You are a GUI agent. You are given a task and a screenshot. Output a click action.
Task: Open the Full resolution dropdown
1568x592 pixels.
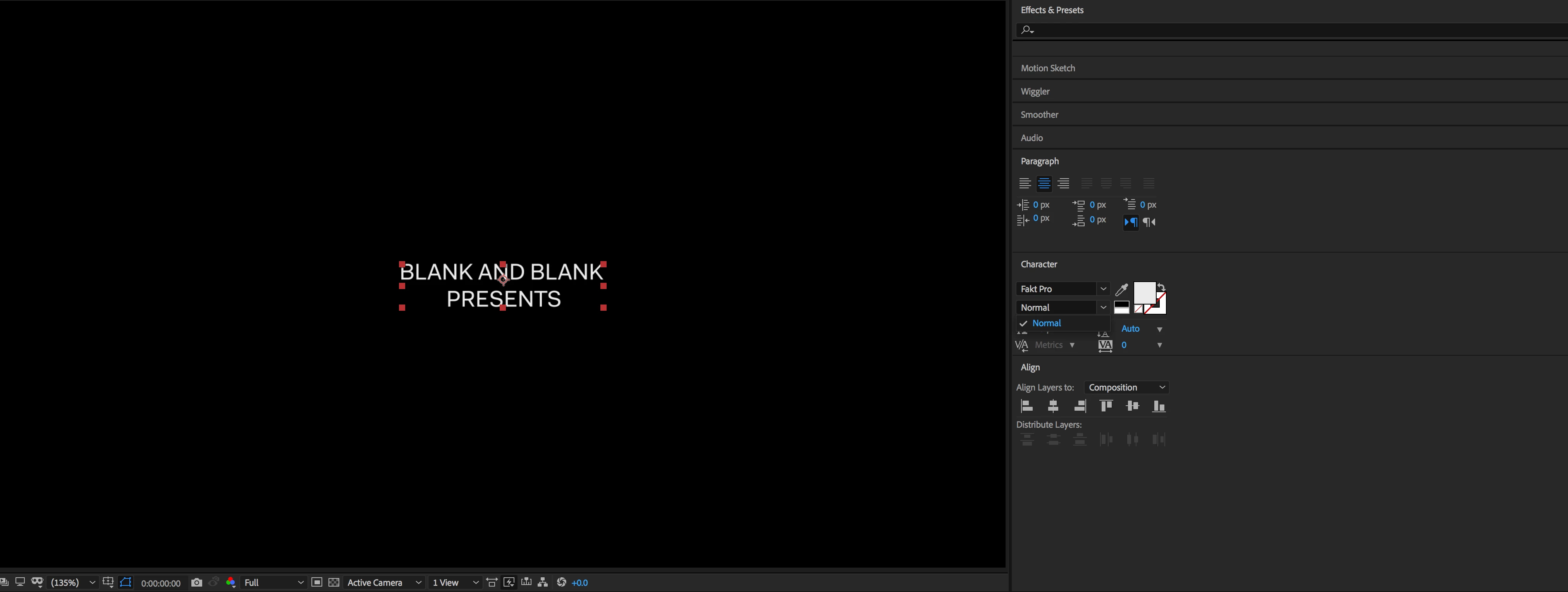pos(273,583)
